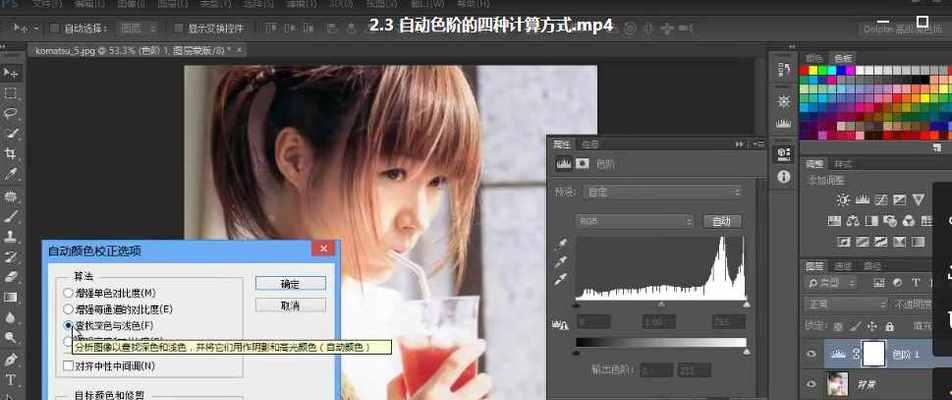Image resolution: width=952 pixels, height=400 pixels.
Task: Select the Blur droplet tool
Action: click(x=10, y=317)
